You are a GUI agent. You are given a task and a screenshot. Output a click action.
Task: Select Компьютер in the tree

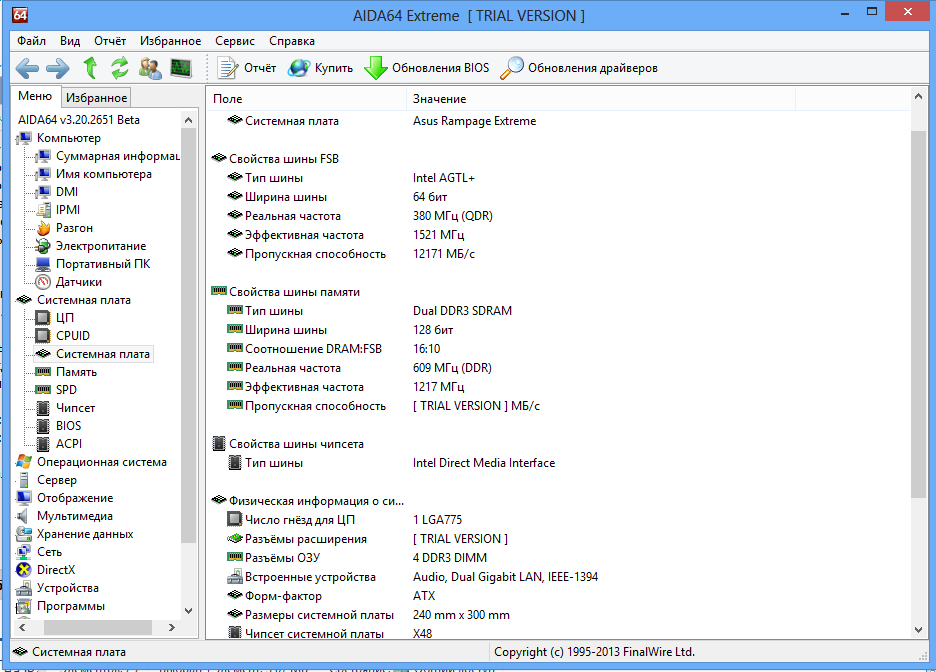click(x=69, y=138)
